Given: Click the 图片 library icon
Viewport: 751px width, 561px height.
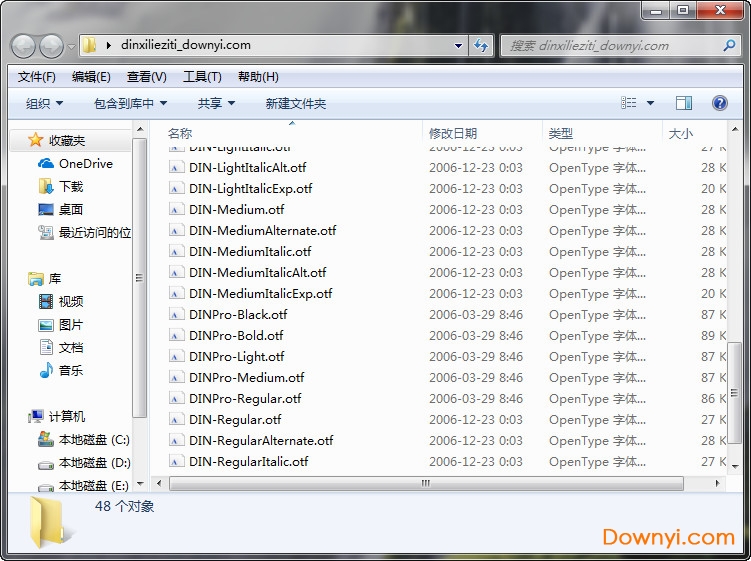Looking at the screenshot, I should pyautogui.click(x=46, y=325).
